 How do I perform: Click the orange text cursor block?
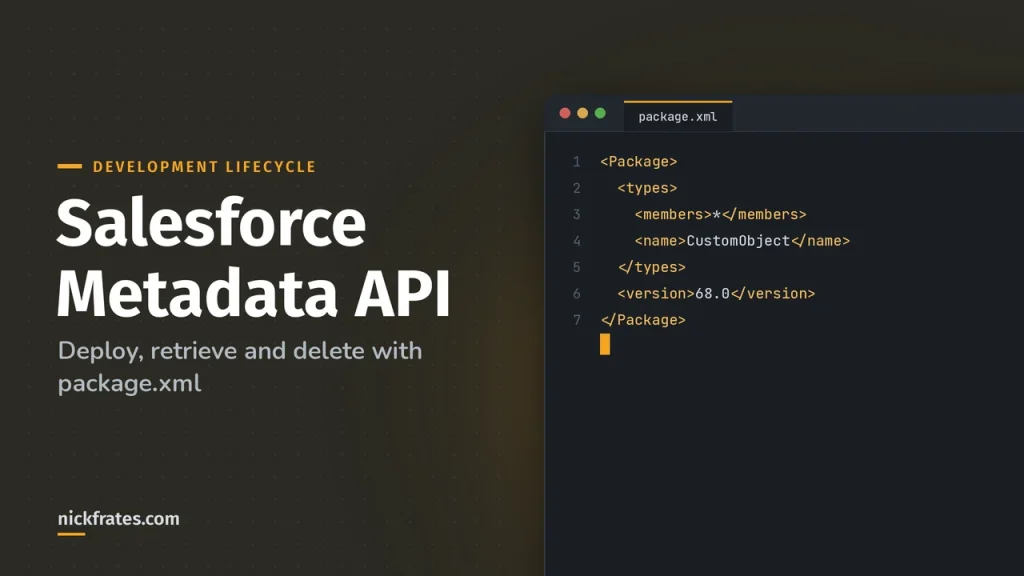coord(605,344)
